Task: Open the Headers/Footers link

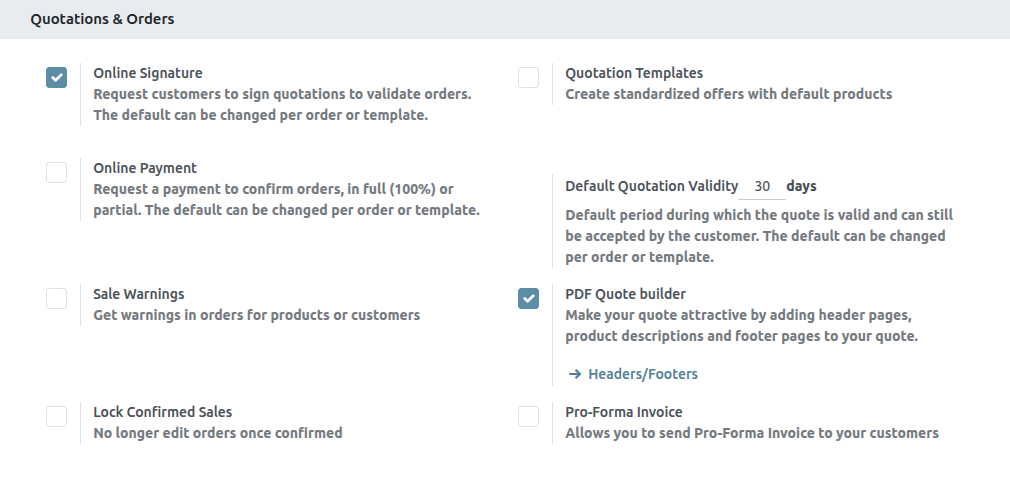Action: point(643,374)
